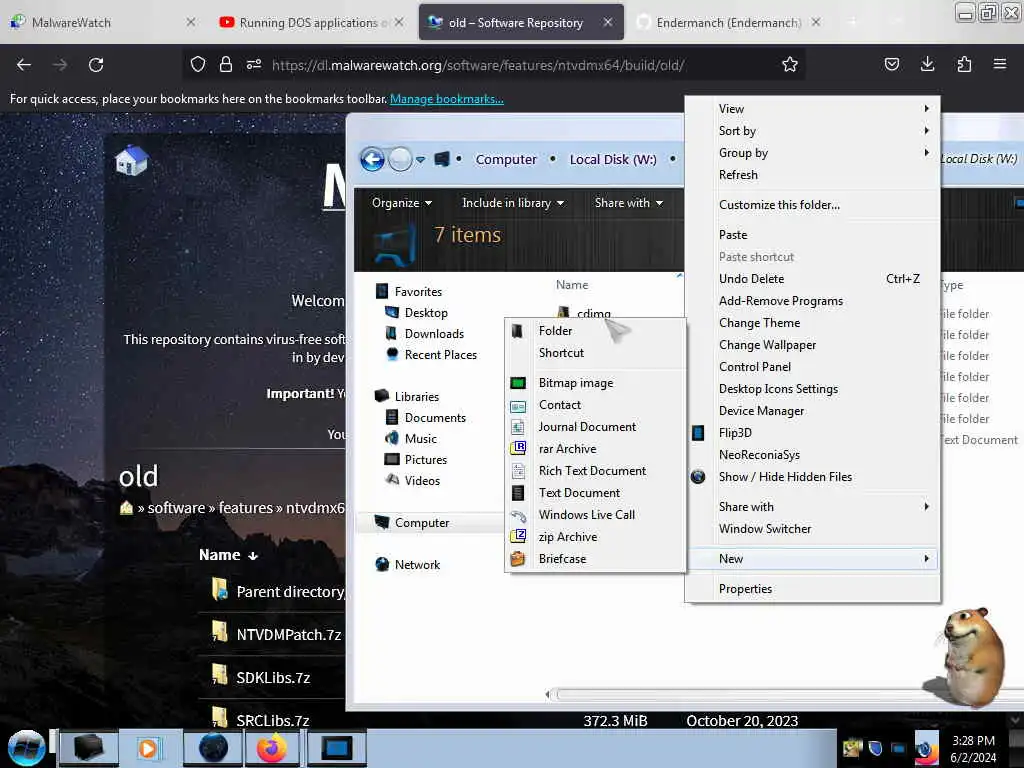This screenshot has width=1024, height=768.
Task: Expand the Share with context submenu
Action: click(812, 507)
